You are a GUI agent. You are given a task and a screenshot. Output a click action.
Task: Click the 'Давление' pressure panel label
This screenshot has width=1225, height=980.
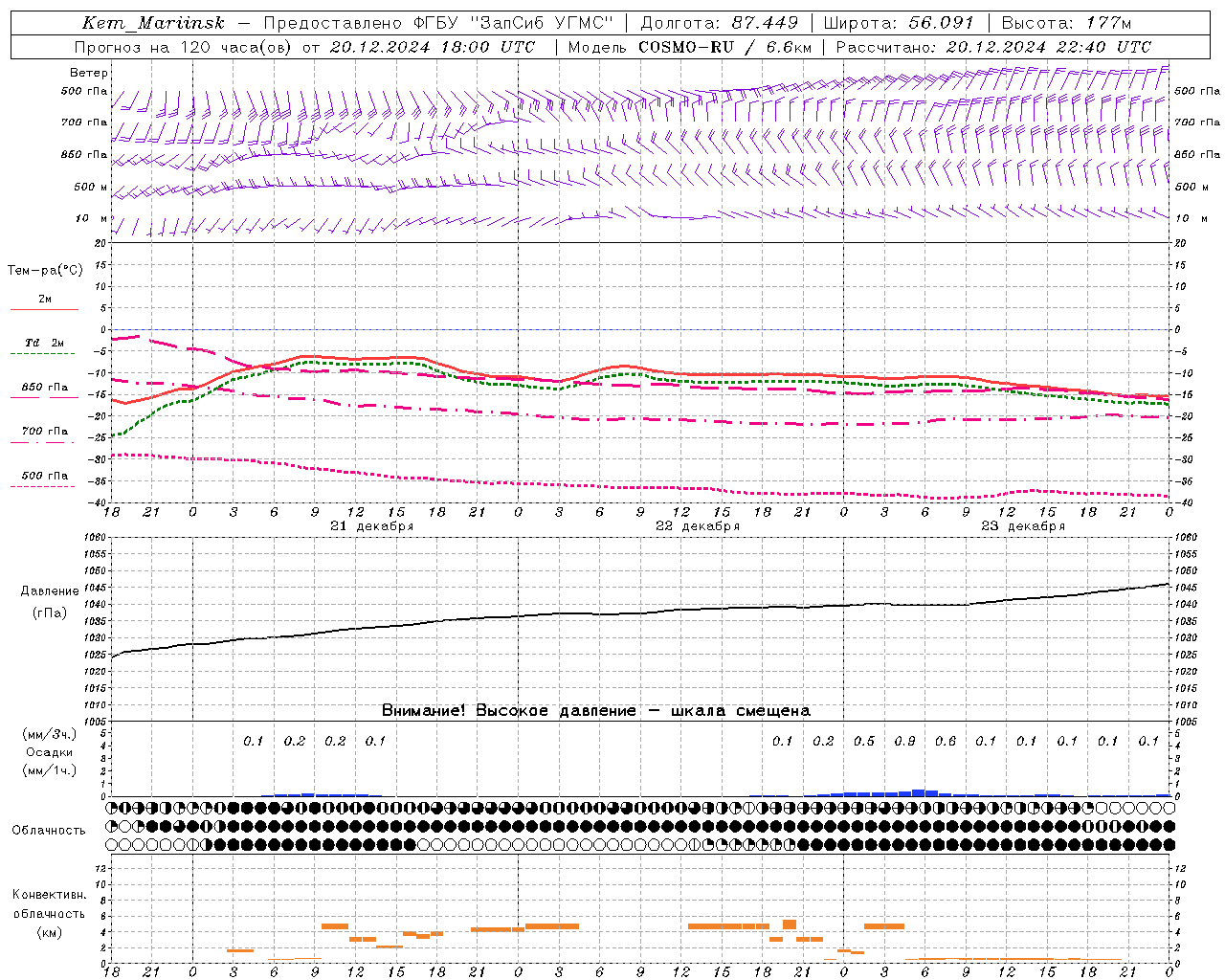pyautogui.click(x=50, y=591)
